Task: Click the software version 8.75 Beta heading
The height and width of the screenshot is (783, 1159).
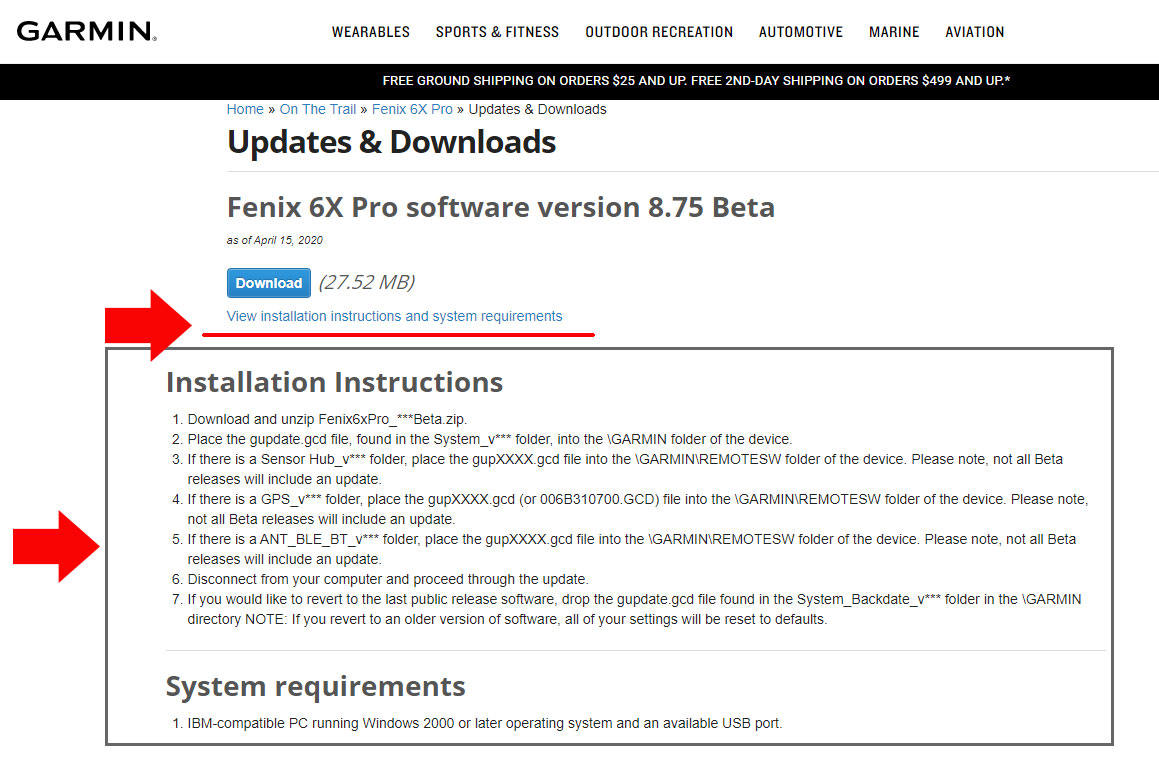Action: tap(500, 208)
